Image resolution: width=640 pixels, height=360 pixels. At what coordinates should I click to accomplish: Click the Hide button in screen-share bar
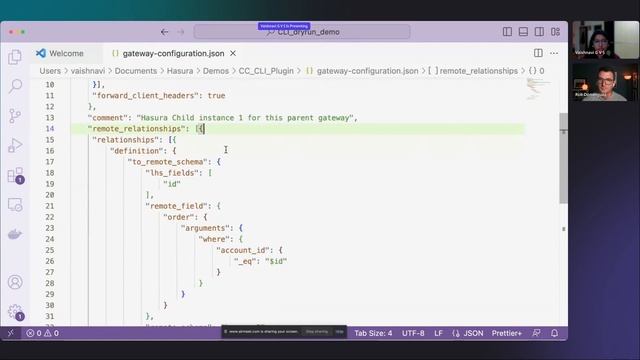click(x=339, y=331)
